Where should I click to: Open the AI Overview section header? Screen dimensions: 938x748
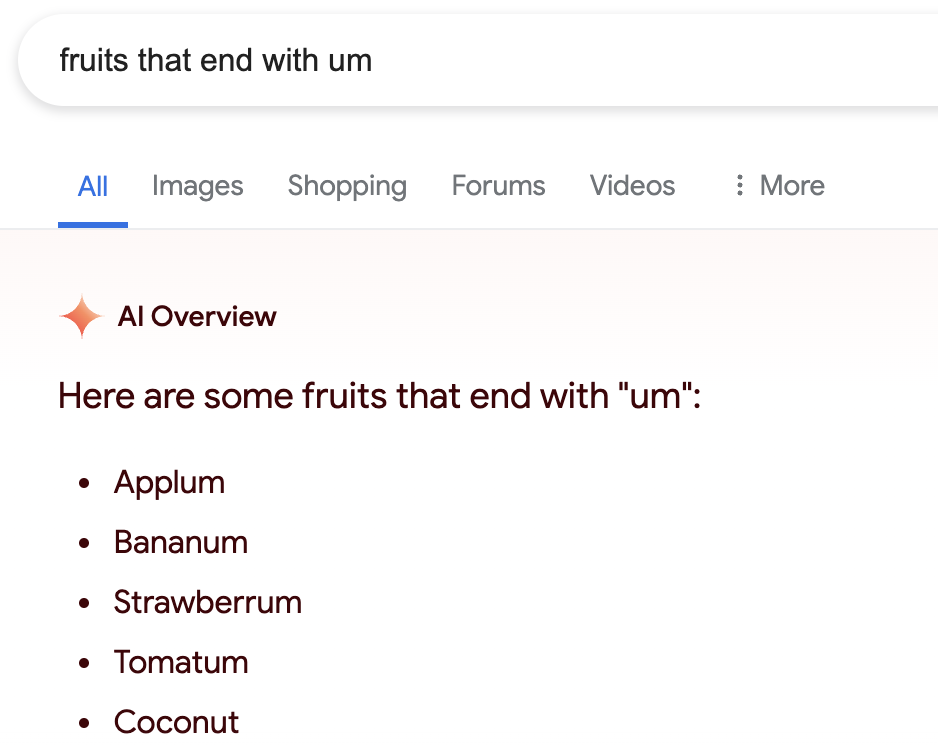(197, 317)
